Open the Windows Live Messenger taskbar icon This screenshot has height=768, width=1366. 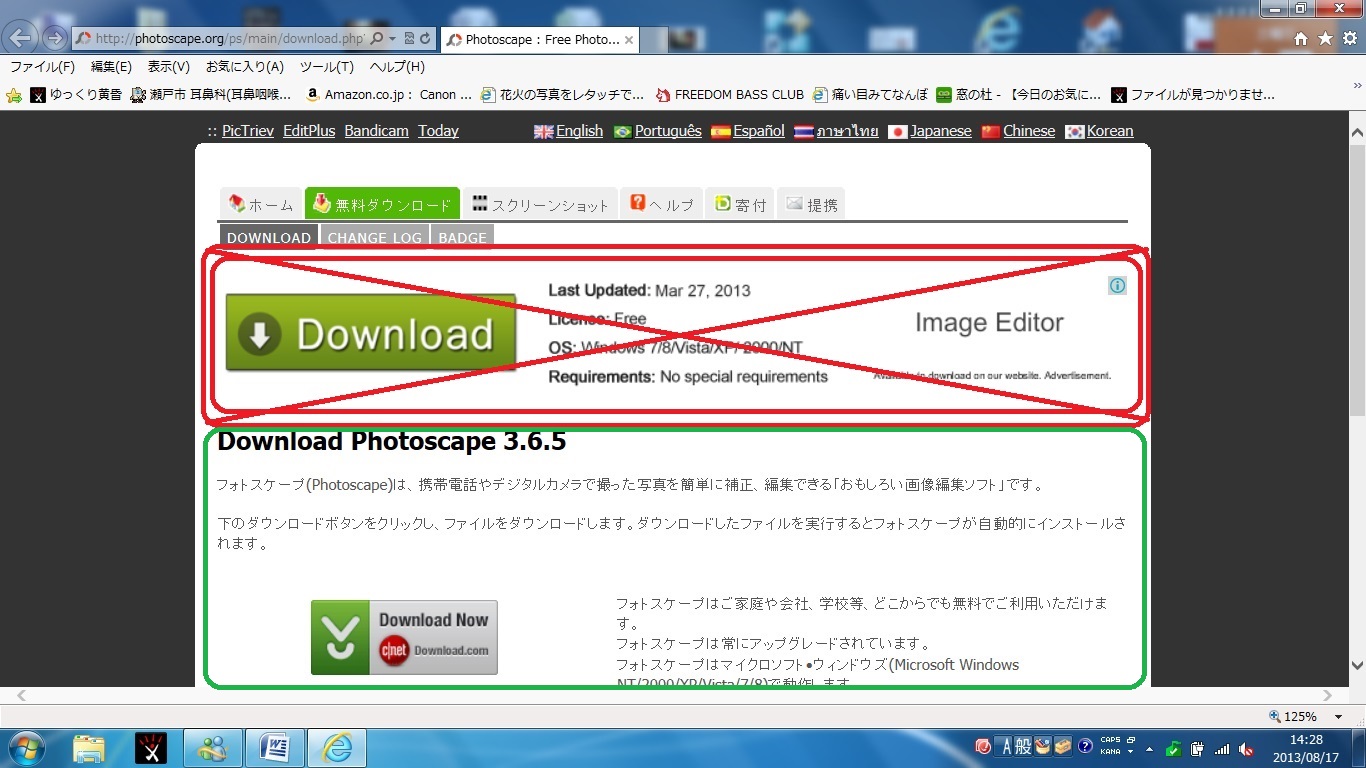pos(212,748)
